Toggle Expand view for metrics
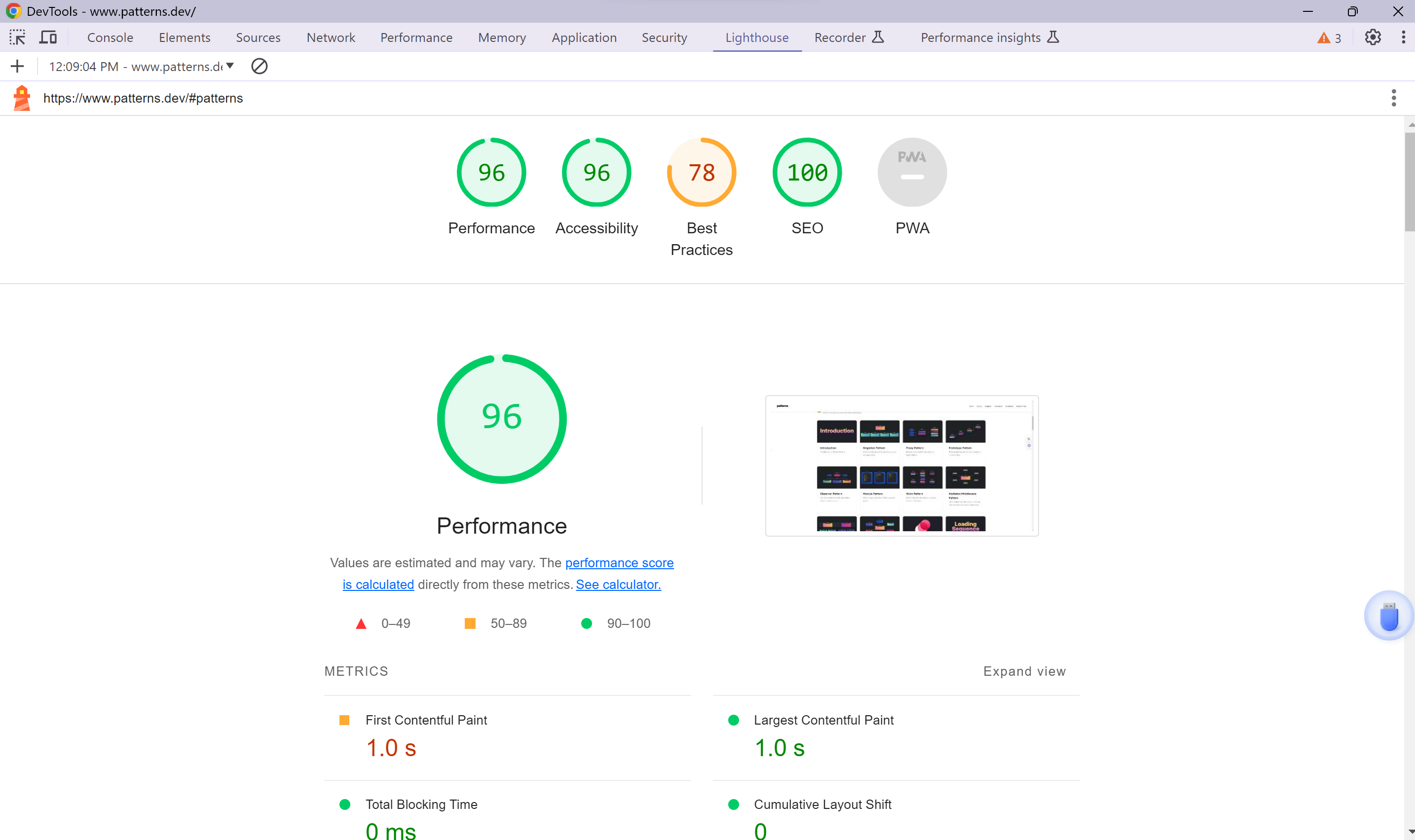 click(1024, 671)
